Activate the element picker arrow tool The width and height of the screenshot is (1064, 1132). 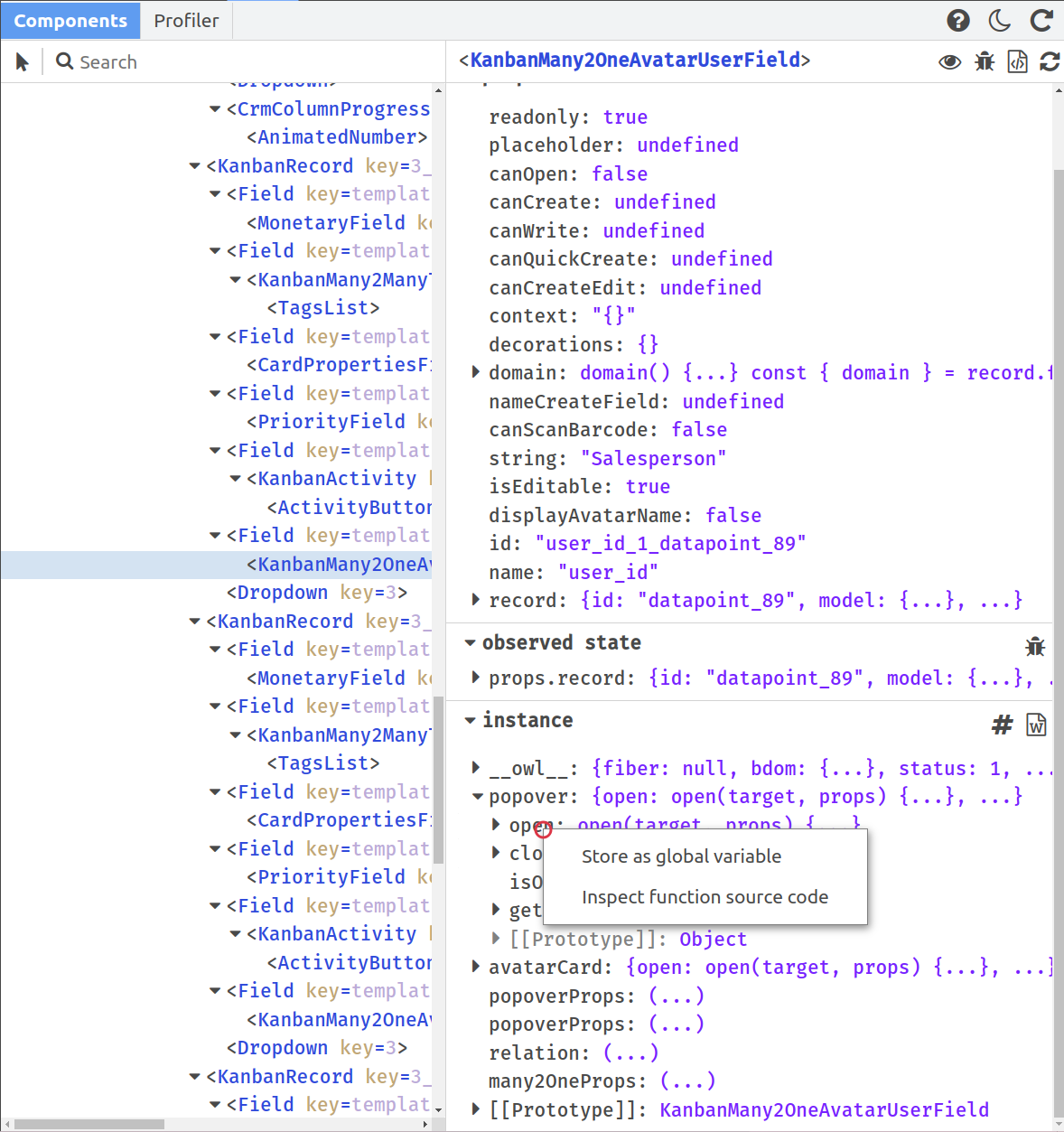point(23,61)
